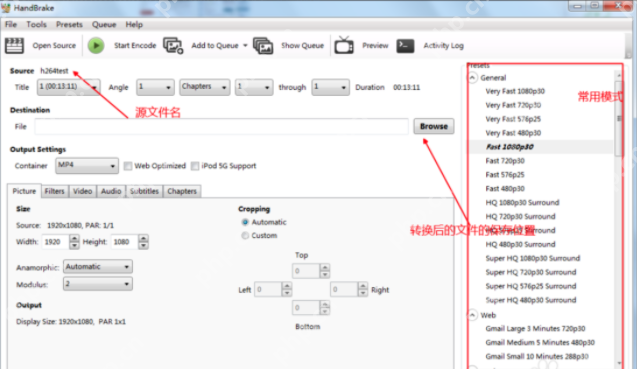637x369 pixels.
Task: Click the Left crop spinner arrows
Action: [287, 289]
